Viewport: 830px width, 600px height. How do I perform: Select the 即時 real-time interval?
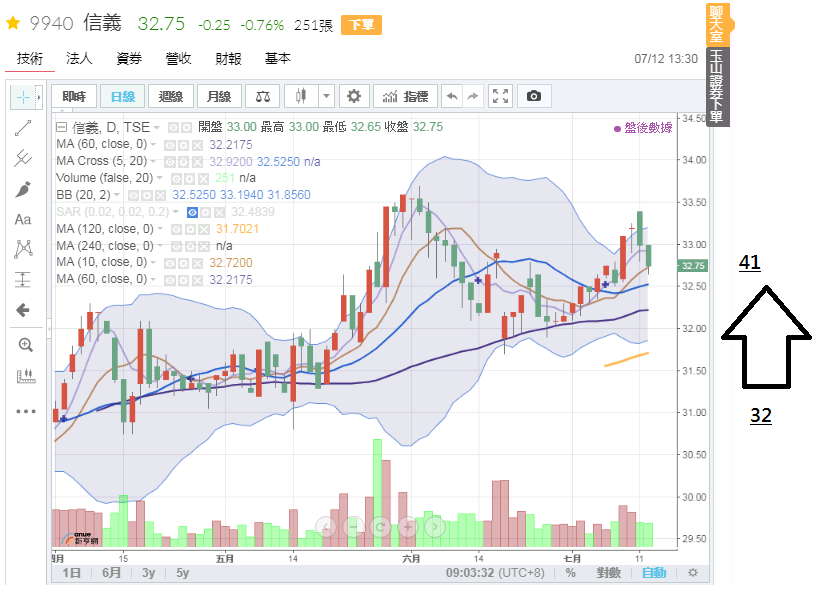click(74, 96)
